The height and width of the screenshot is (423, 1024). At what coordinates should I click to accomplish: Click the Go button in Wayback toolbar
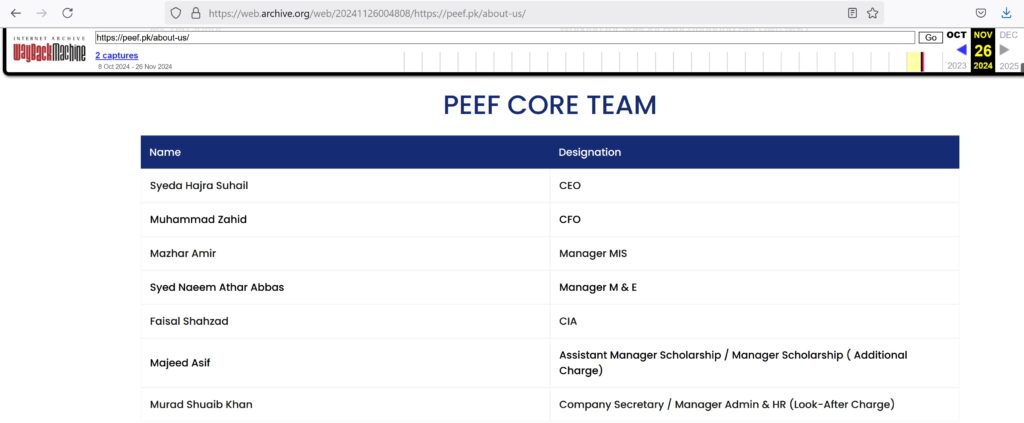[931, 38]
